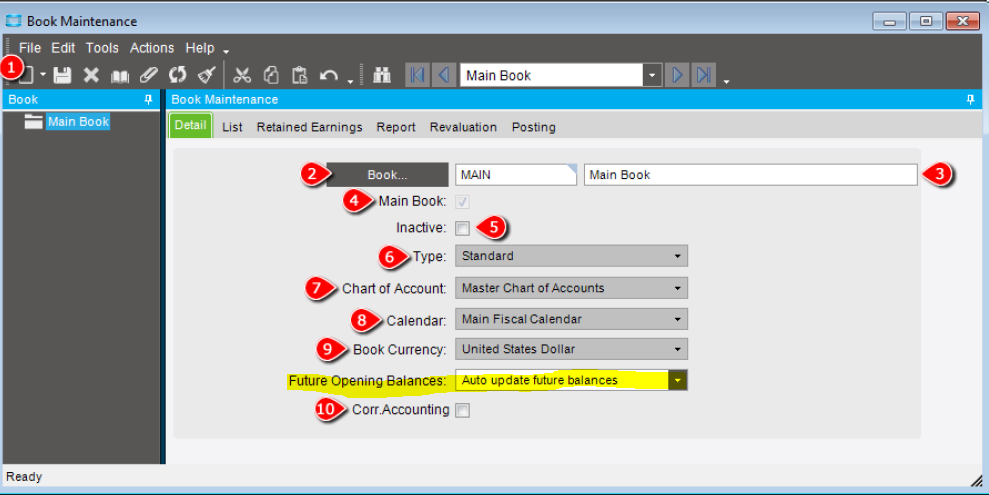This screenshot has width=989, height=495.
Task: Toggle the Main Book checkbox
Action: click(x=462, y=202)
